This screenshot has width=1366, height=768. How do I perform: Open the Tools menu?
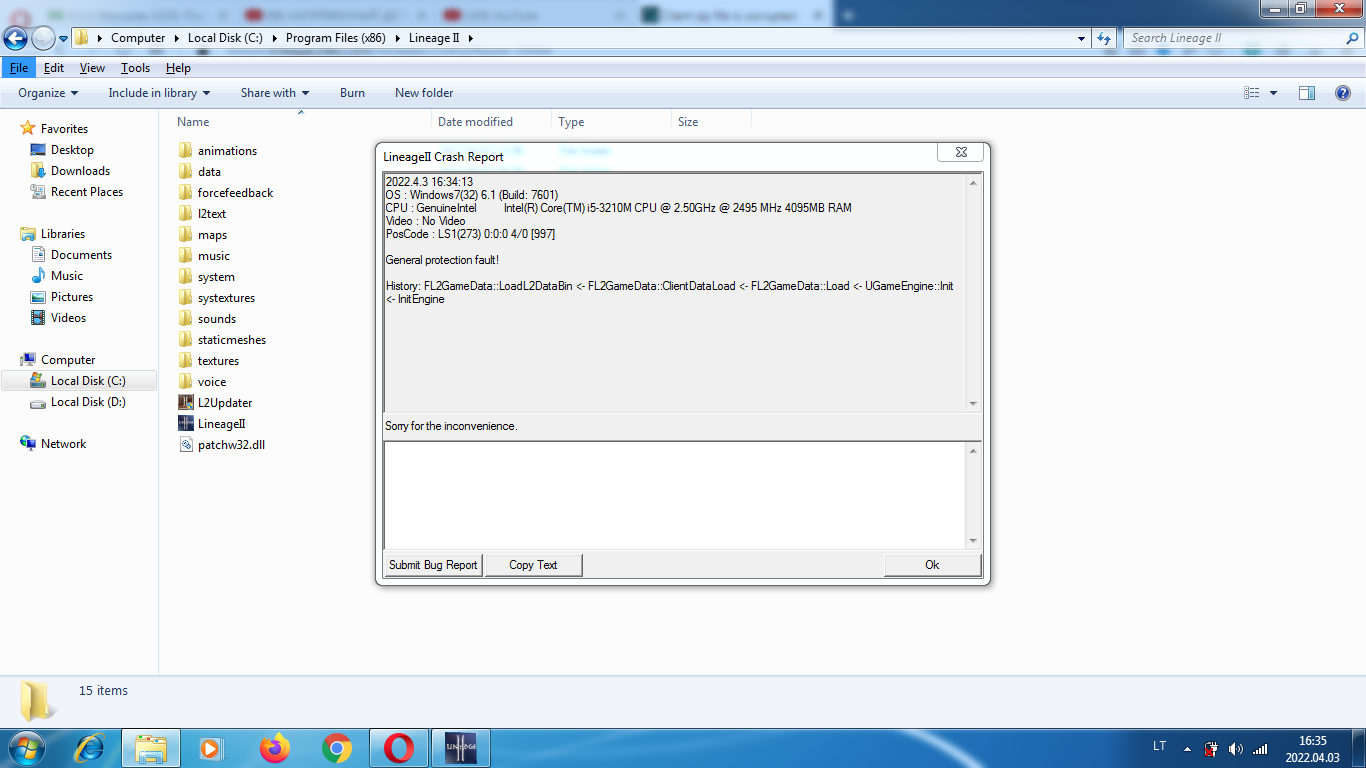(135, 68)
